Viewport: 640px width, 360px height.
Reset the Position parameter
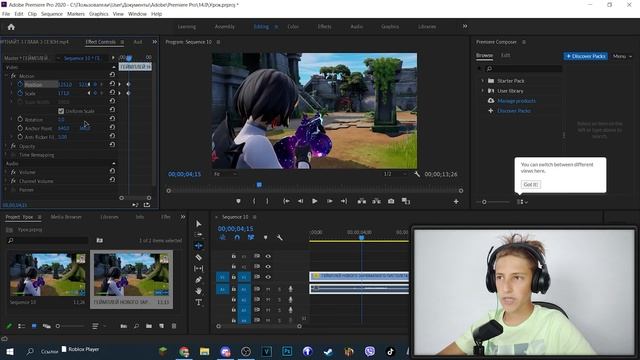112,84
